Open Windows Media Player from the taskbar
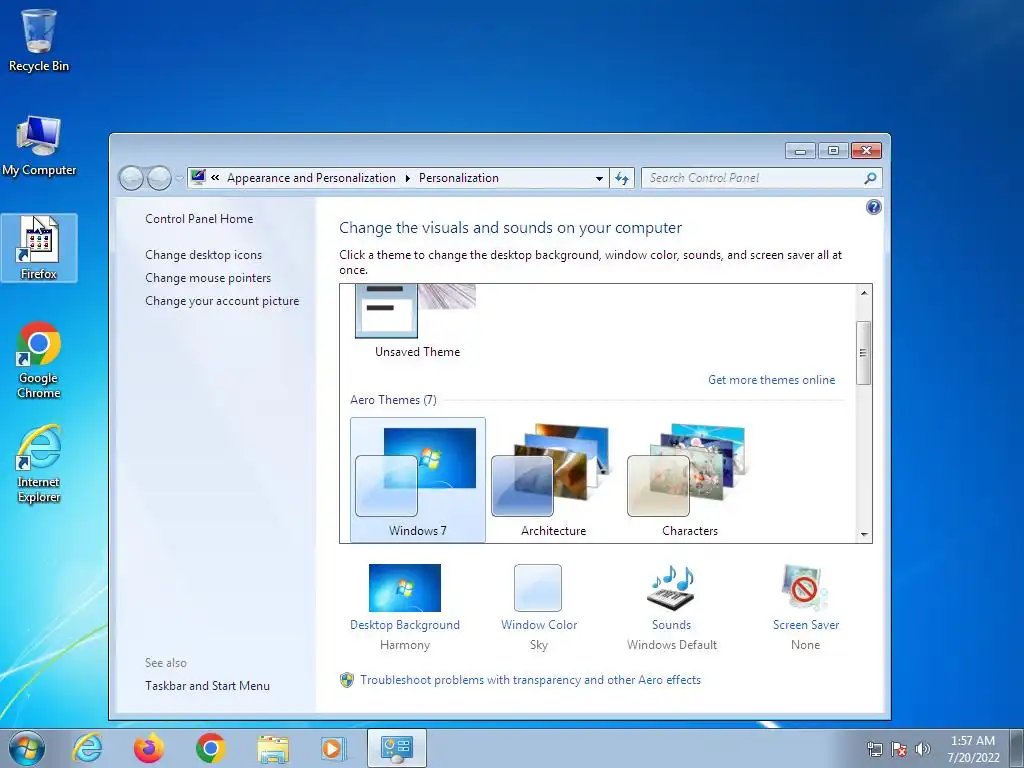1024x768 pixels. point(334,748)
